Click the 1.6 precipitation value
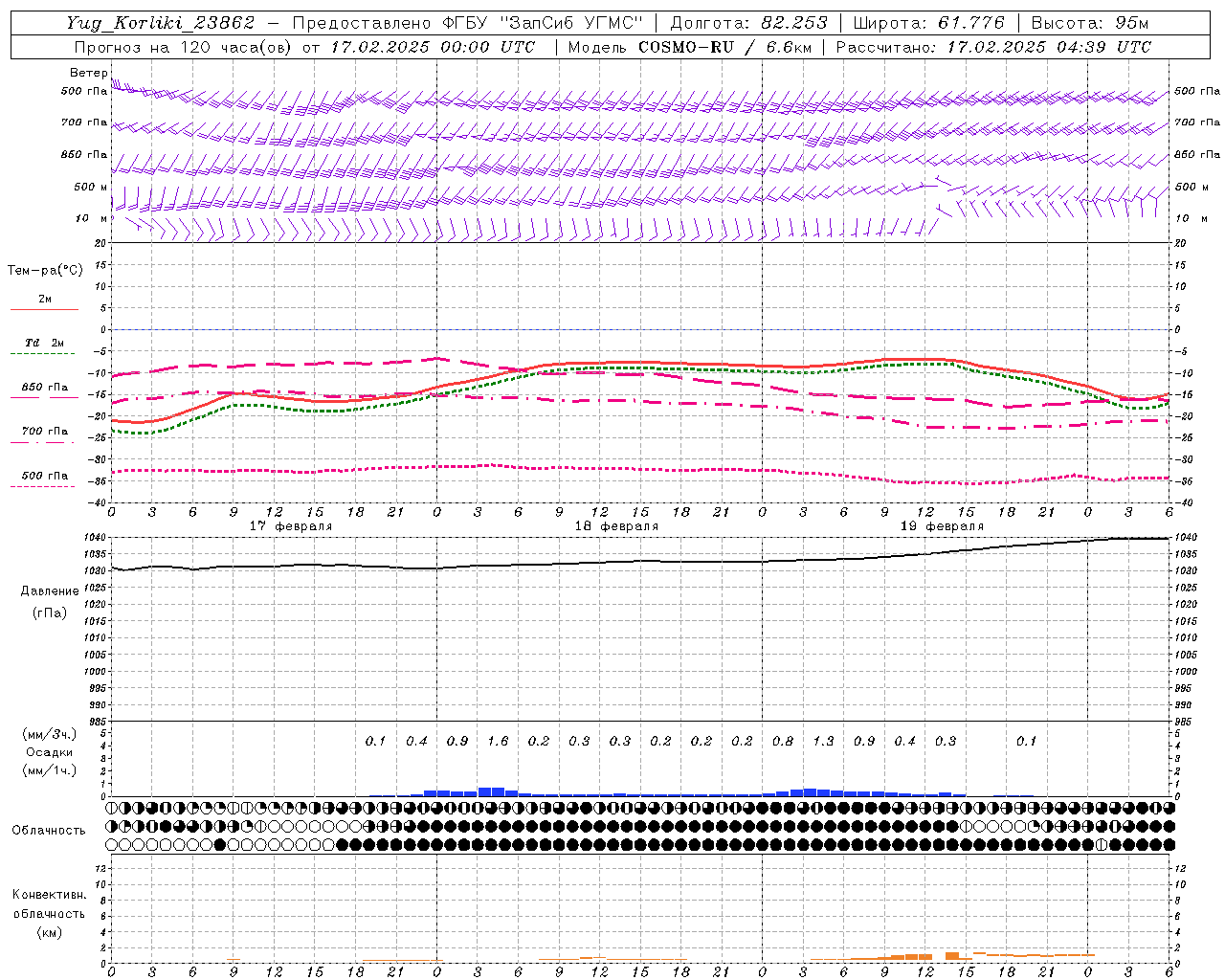 point(498,741)
